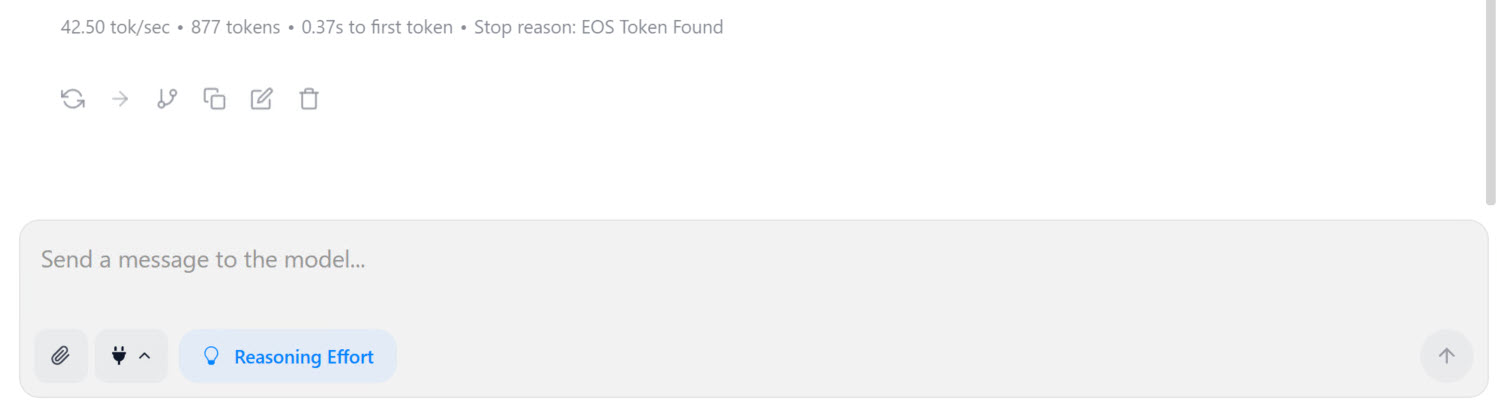Regenerate the model's response
1497x411 pixels.
tap(73, 99)
